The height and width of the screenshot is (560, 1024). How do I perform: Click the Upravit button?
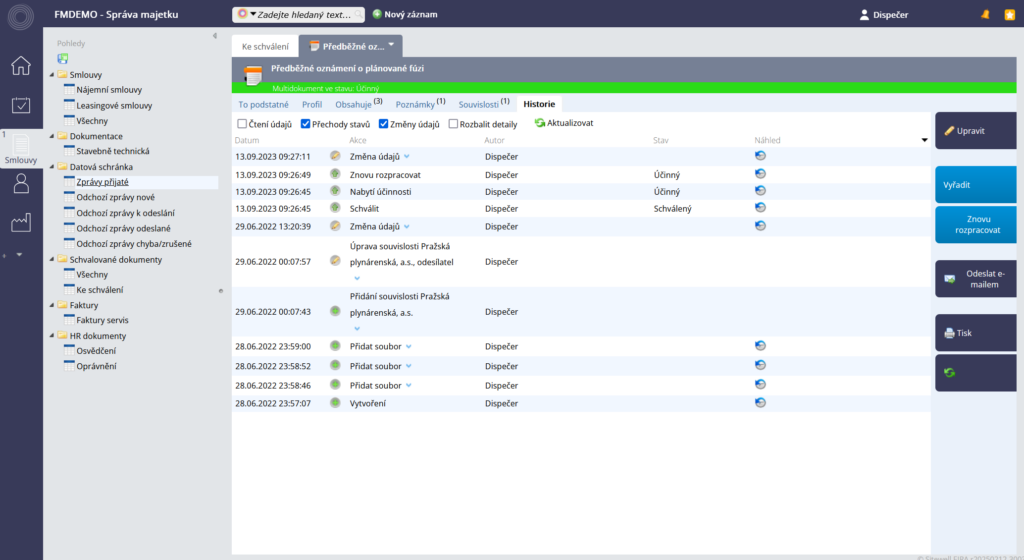click(x=976, y=131)
